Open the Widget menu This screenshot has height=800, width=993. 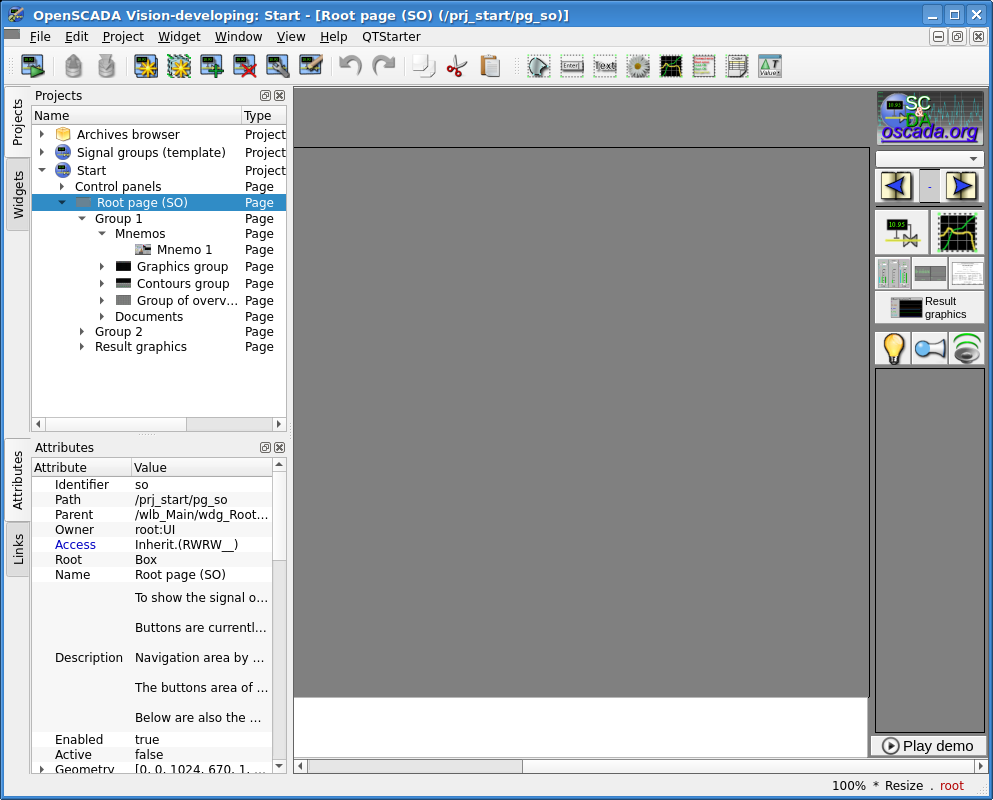[x=179, y=37]
